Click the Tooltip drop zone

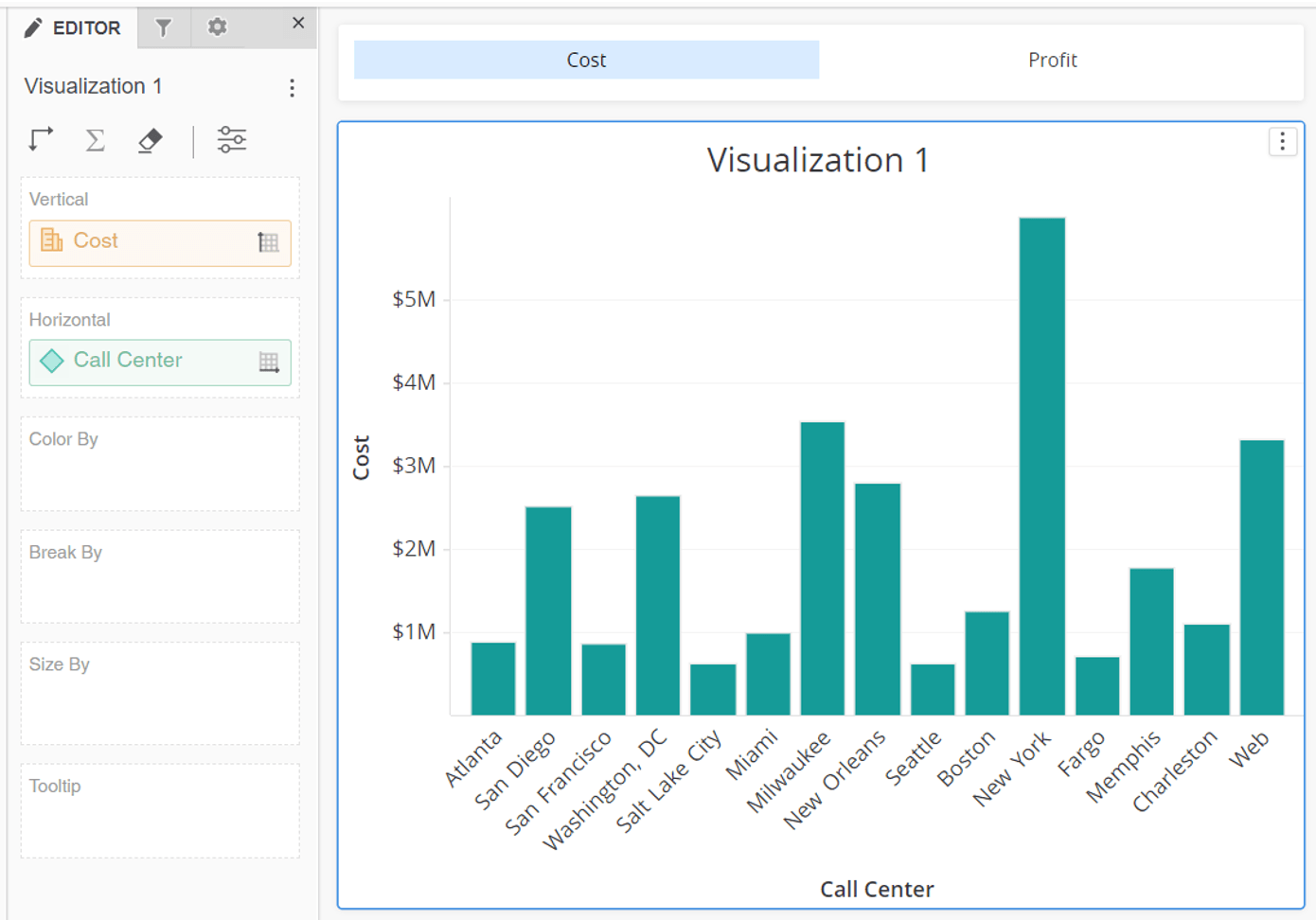point(160,811)
